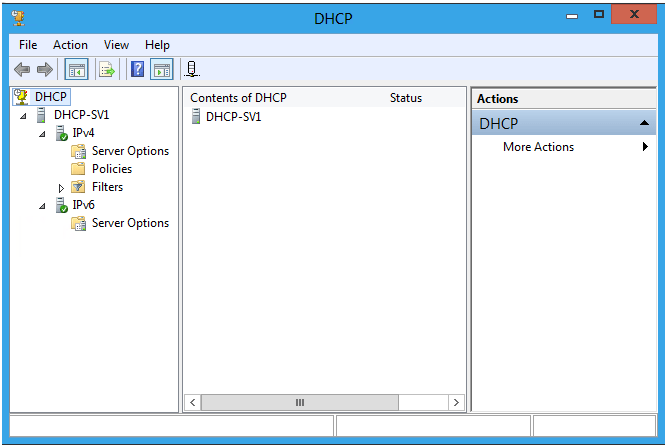Viewport: 667px width, 447px height.
Task: Toggle Show/Hide Action Pane toolbar button
Action: (x=162, y=69)
